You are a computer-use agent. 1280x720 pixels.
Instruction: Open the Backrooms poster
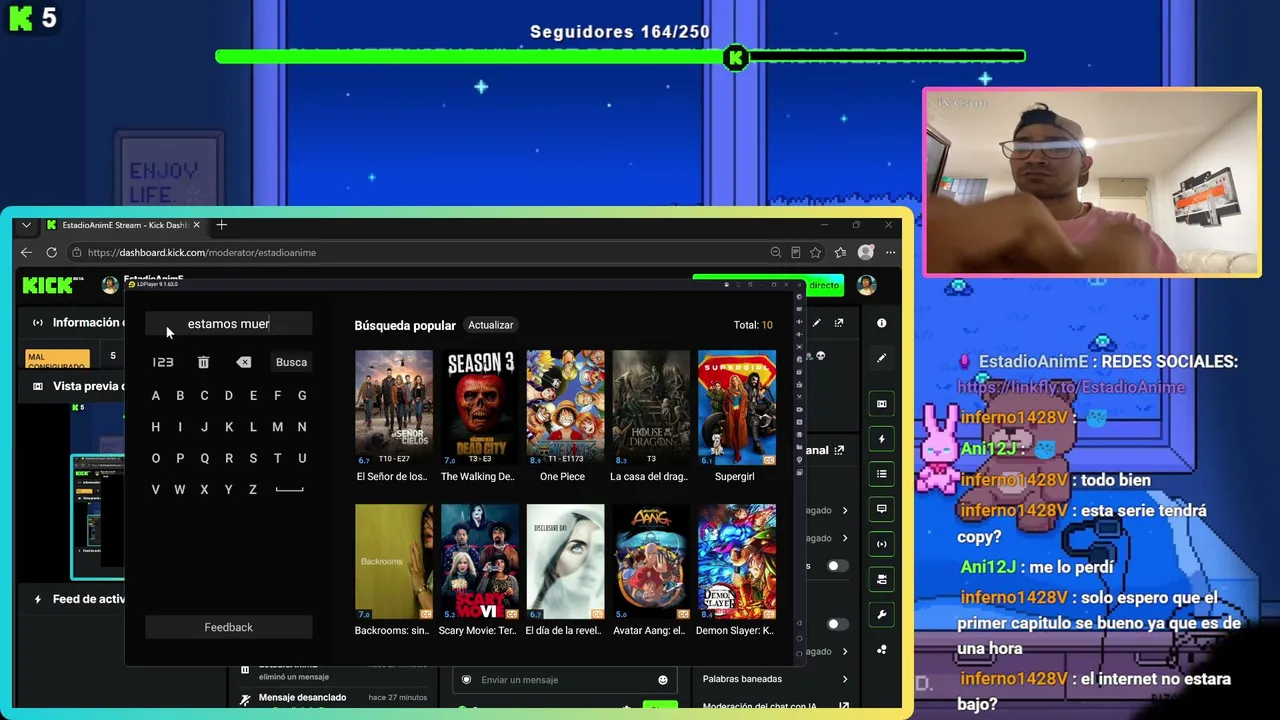[394, 562]
